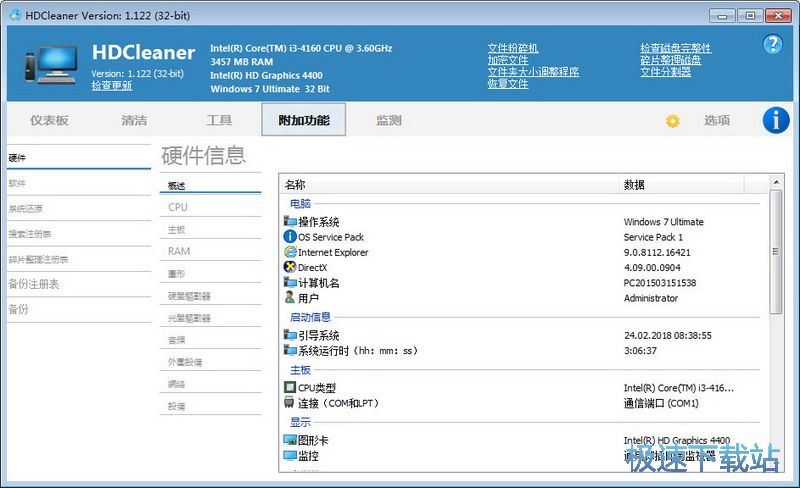
Task: Click the 名称 column header
Action: click(x=295, y=185)
